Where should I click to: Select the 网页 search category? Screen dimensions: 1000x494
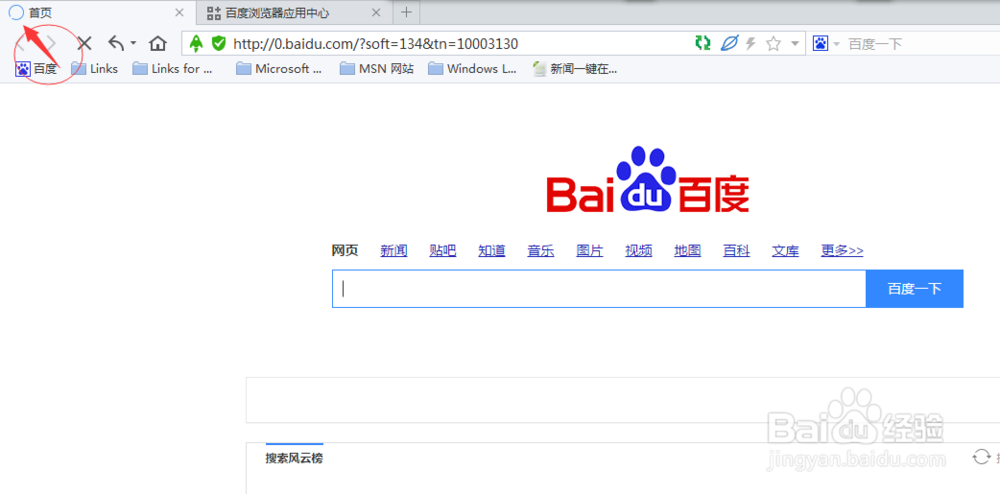[345, 251]
